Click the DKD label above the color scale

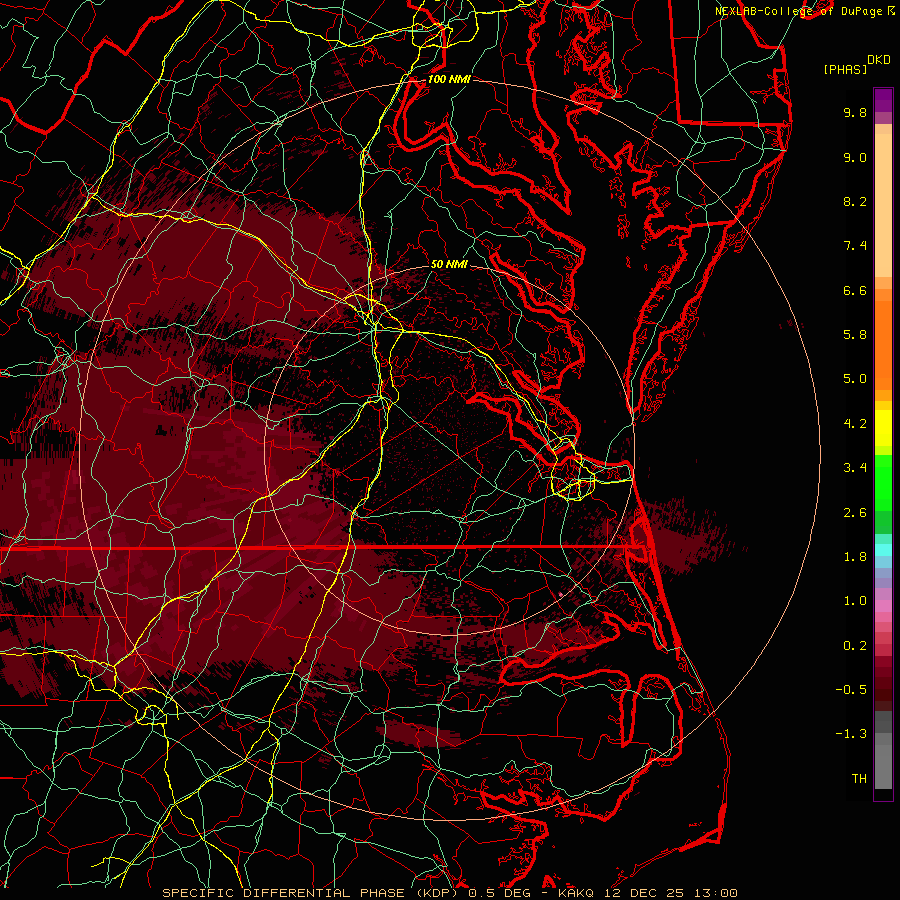(879, 60)
